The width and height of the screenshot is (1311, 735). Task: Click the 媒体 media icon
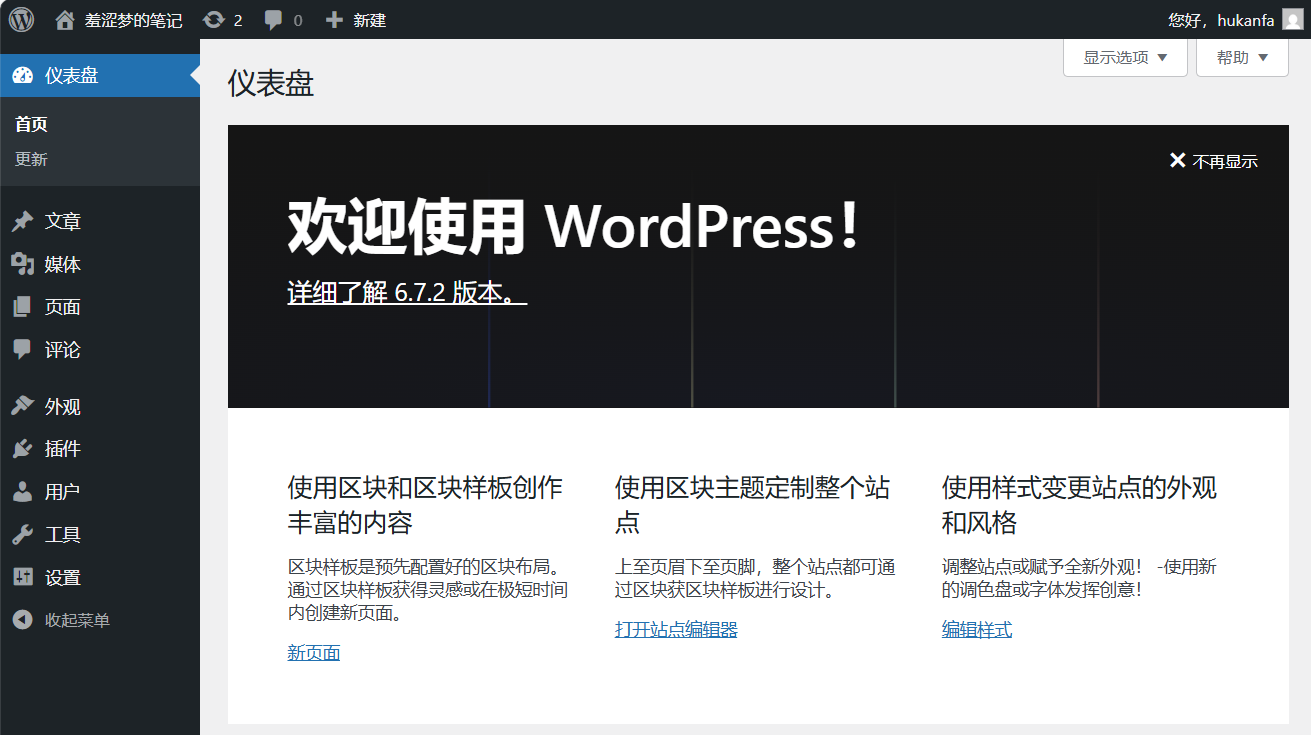coord(22,264)
